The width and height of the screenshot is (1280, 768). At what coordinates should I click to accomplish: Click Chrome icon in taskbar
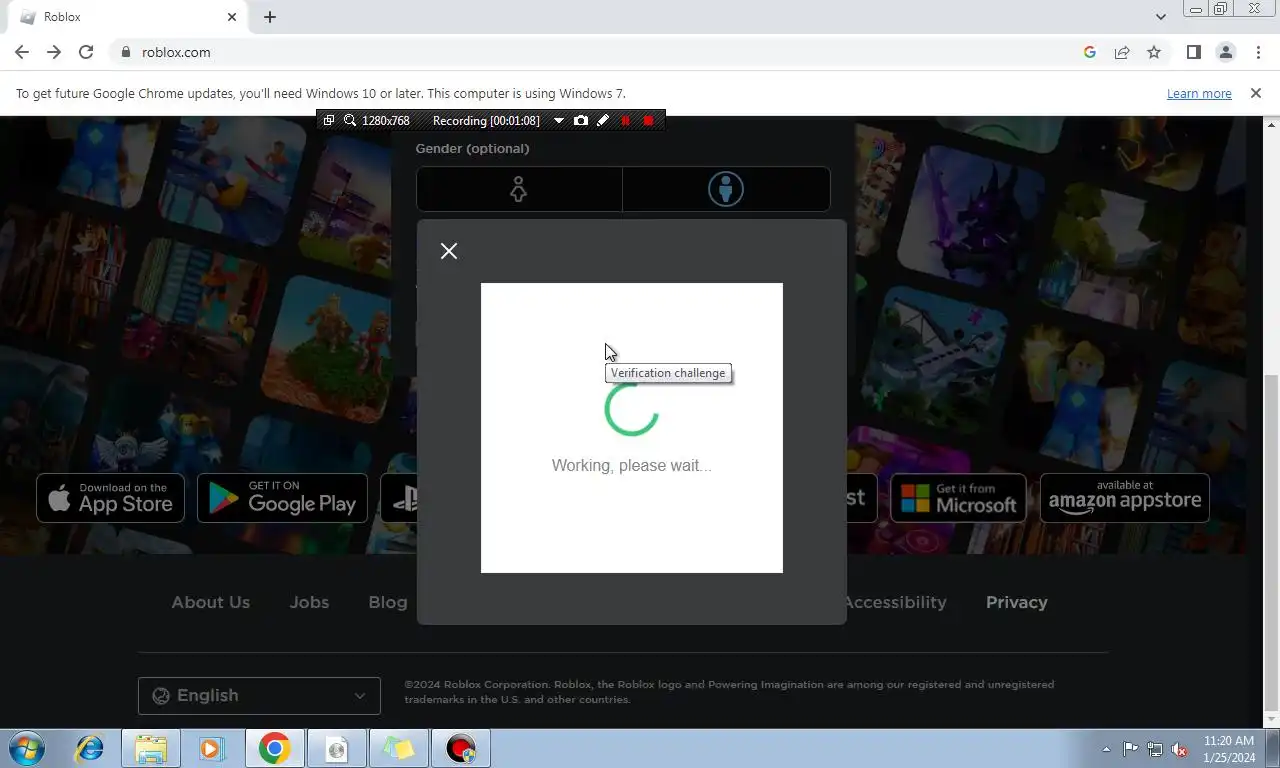pyautogui.click(x=274, y=748)
